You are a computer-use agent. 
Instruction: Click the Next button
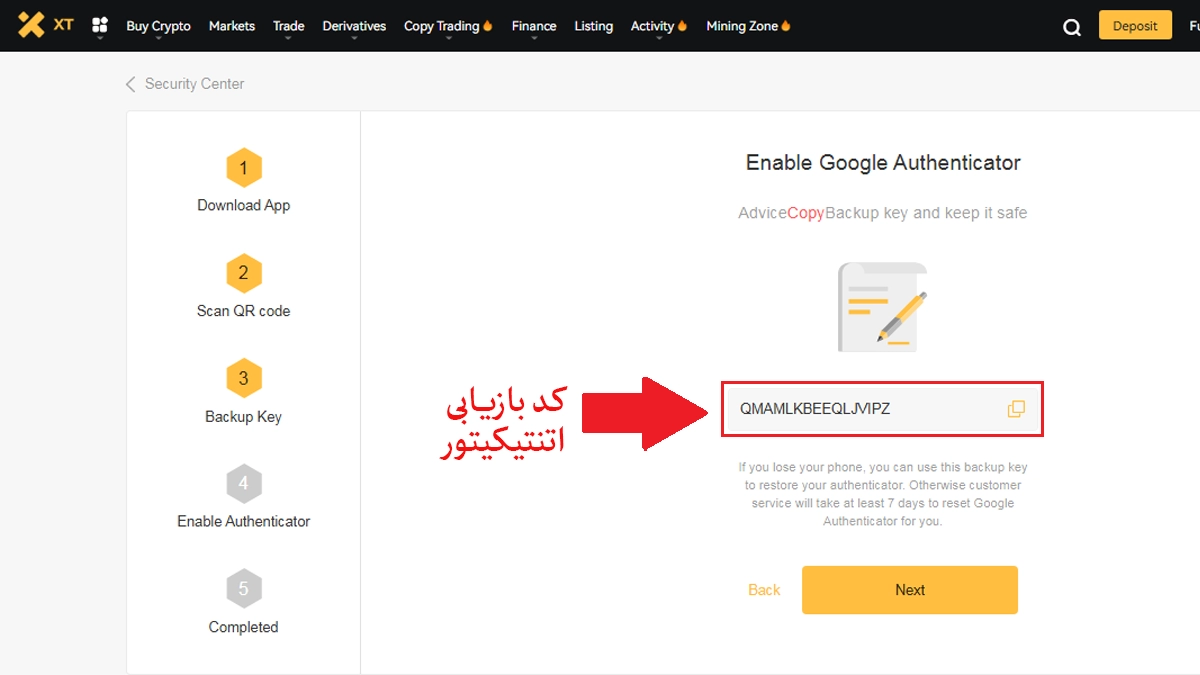click(x=910, y=590)
